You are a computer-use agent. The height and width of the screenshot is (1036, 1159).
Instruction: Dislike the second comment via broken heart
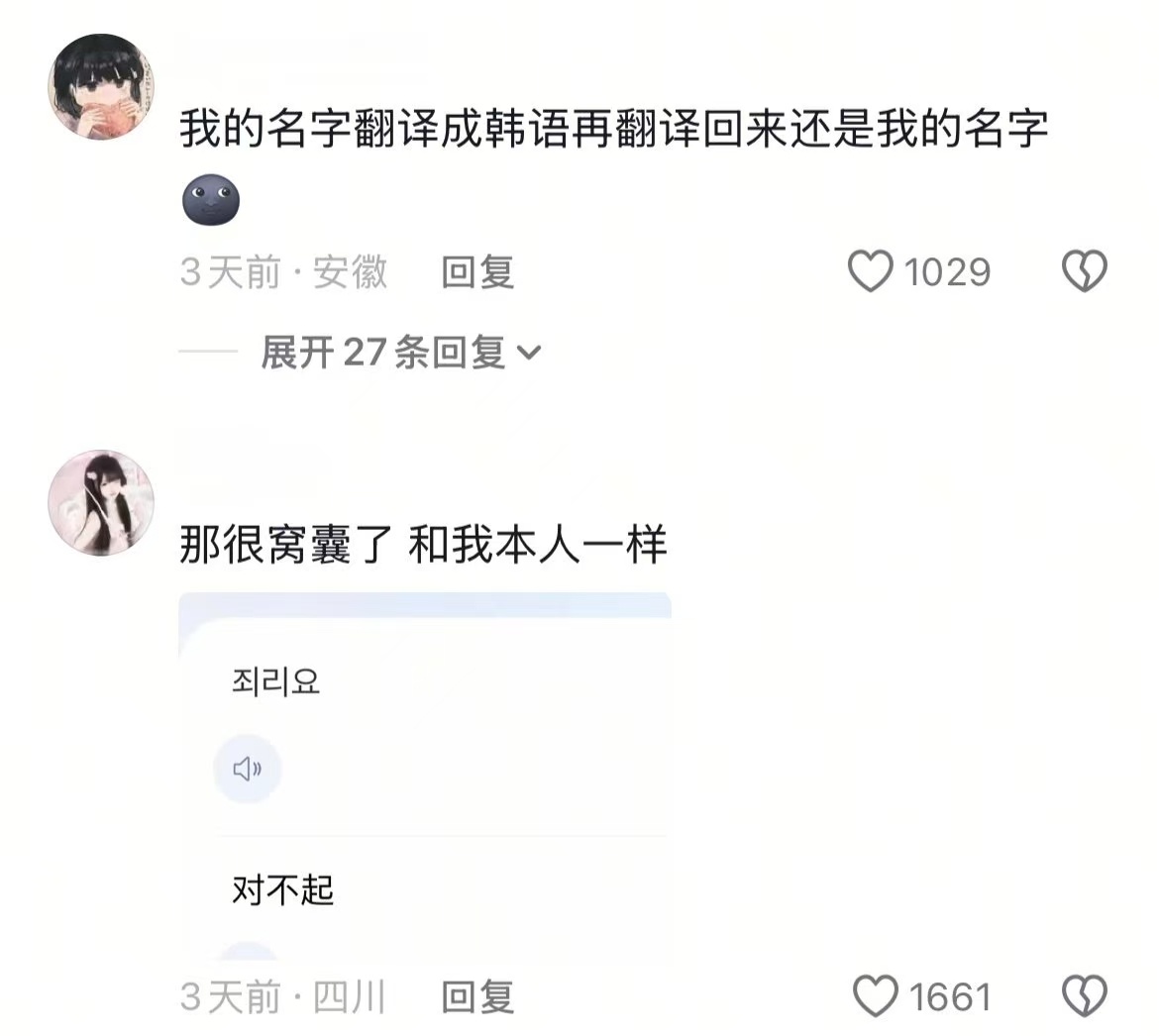click(1085, 996)
